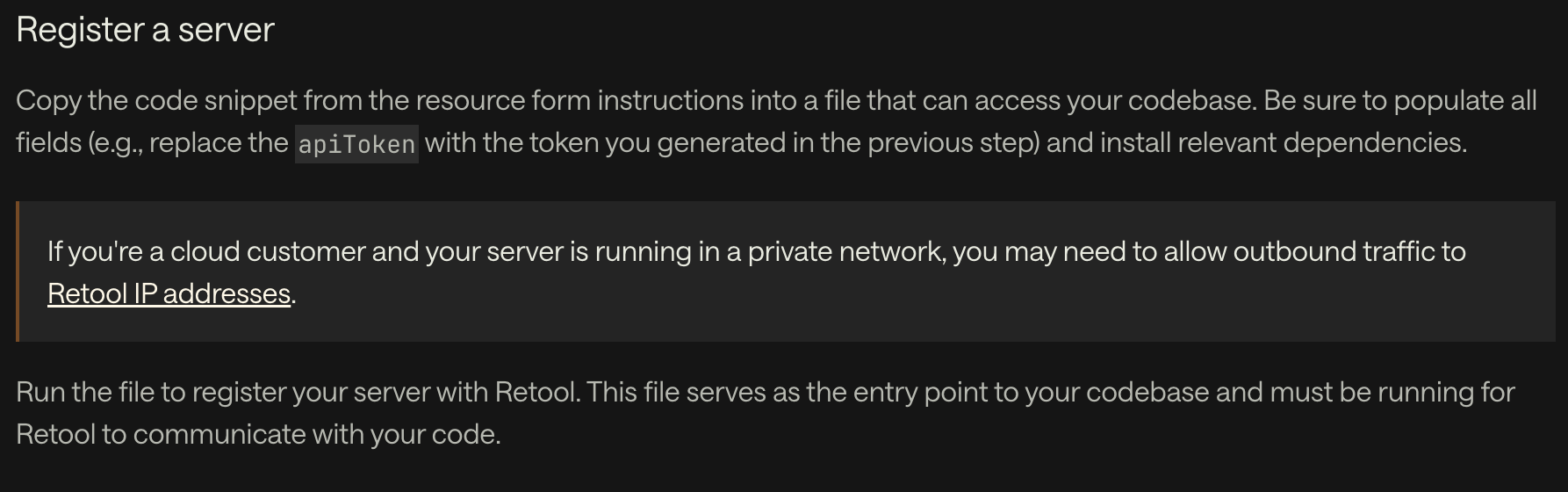The height and width of the screenshot is (492, 1568).
Task: Click the text 'If you're a cloud customer'
Action: (206, 251)
